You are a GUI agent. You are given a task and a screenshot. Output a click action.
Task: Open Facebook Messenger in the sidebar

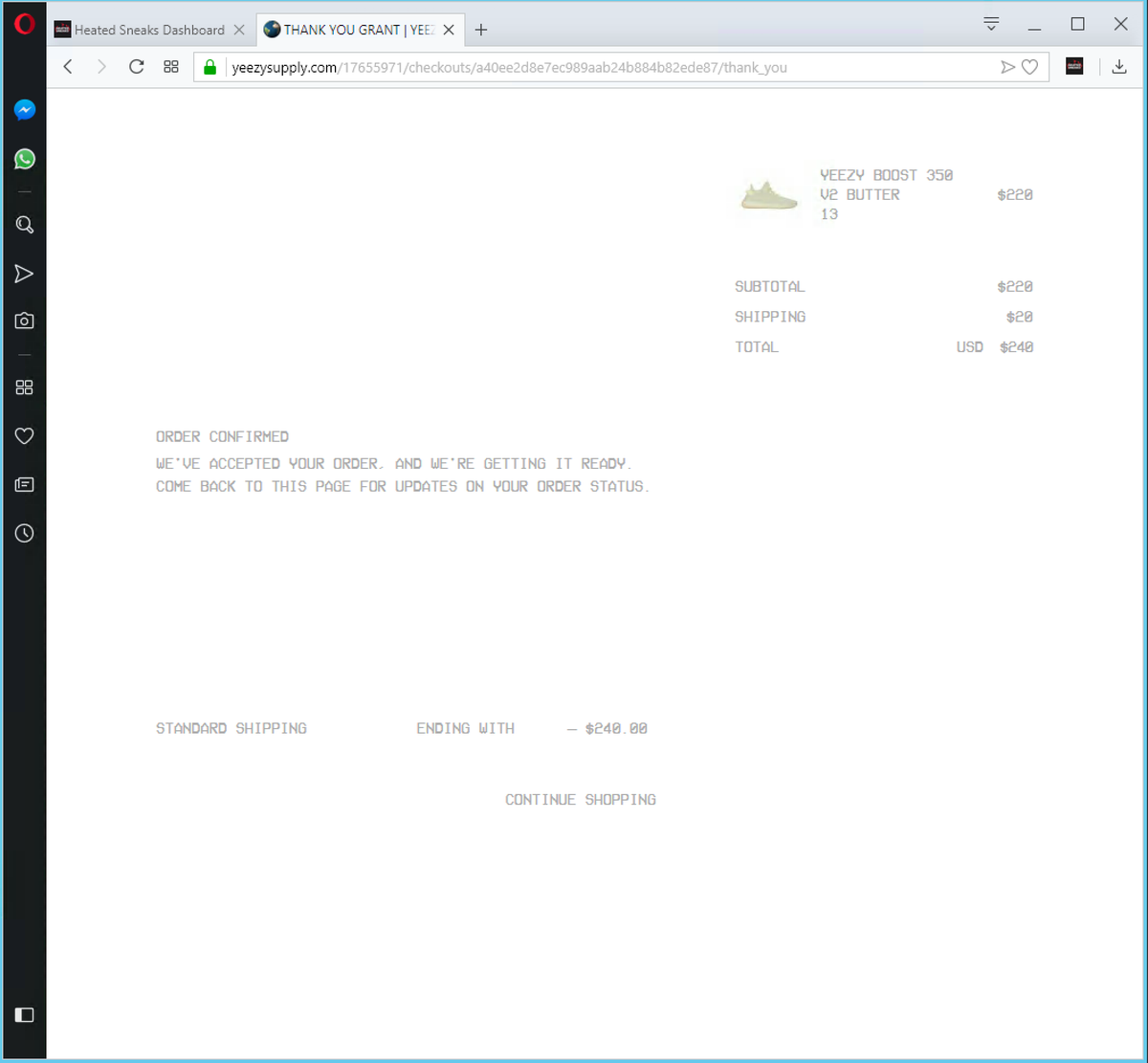[x=24, y=110]
